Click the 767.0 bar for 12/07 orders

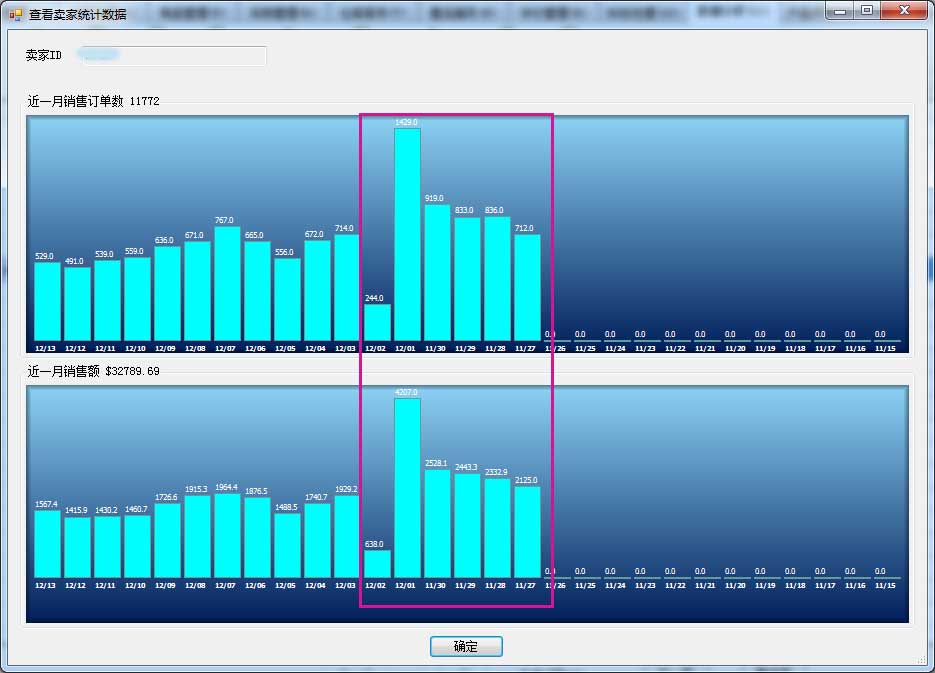(227, 283)
